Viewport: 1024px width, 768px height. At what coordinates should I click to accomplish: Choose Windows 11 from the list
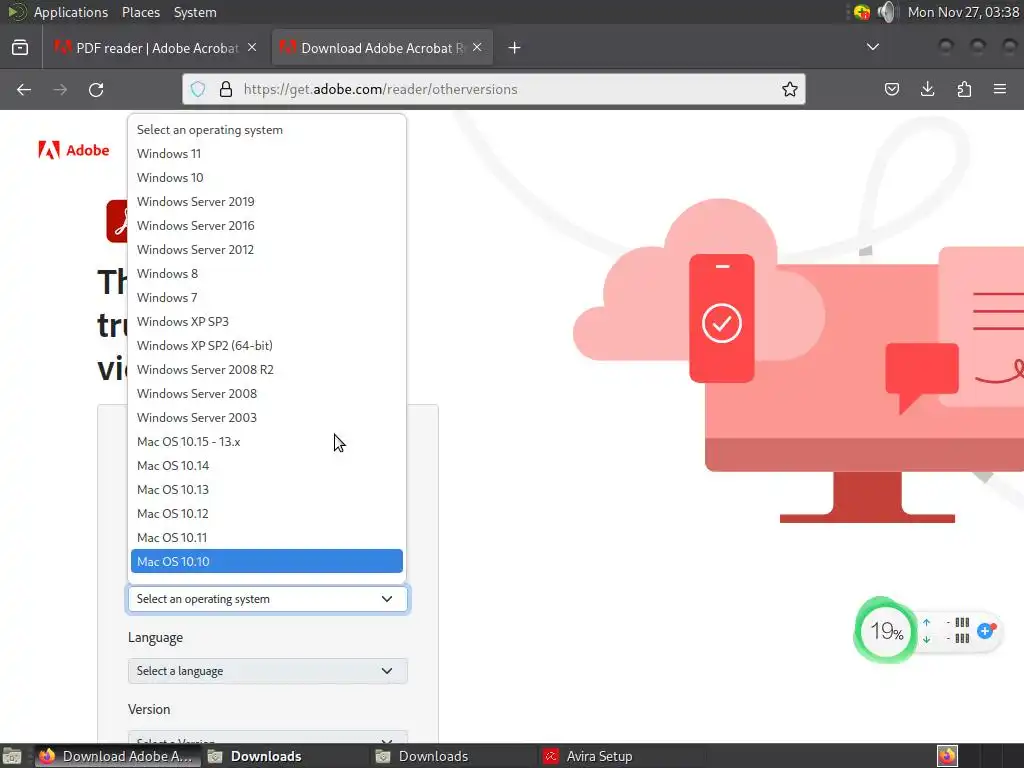(266, 153)
